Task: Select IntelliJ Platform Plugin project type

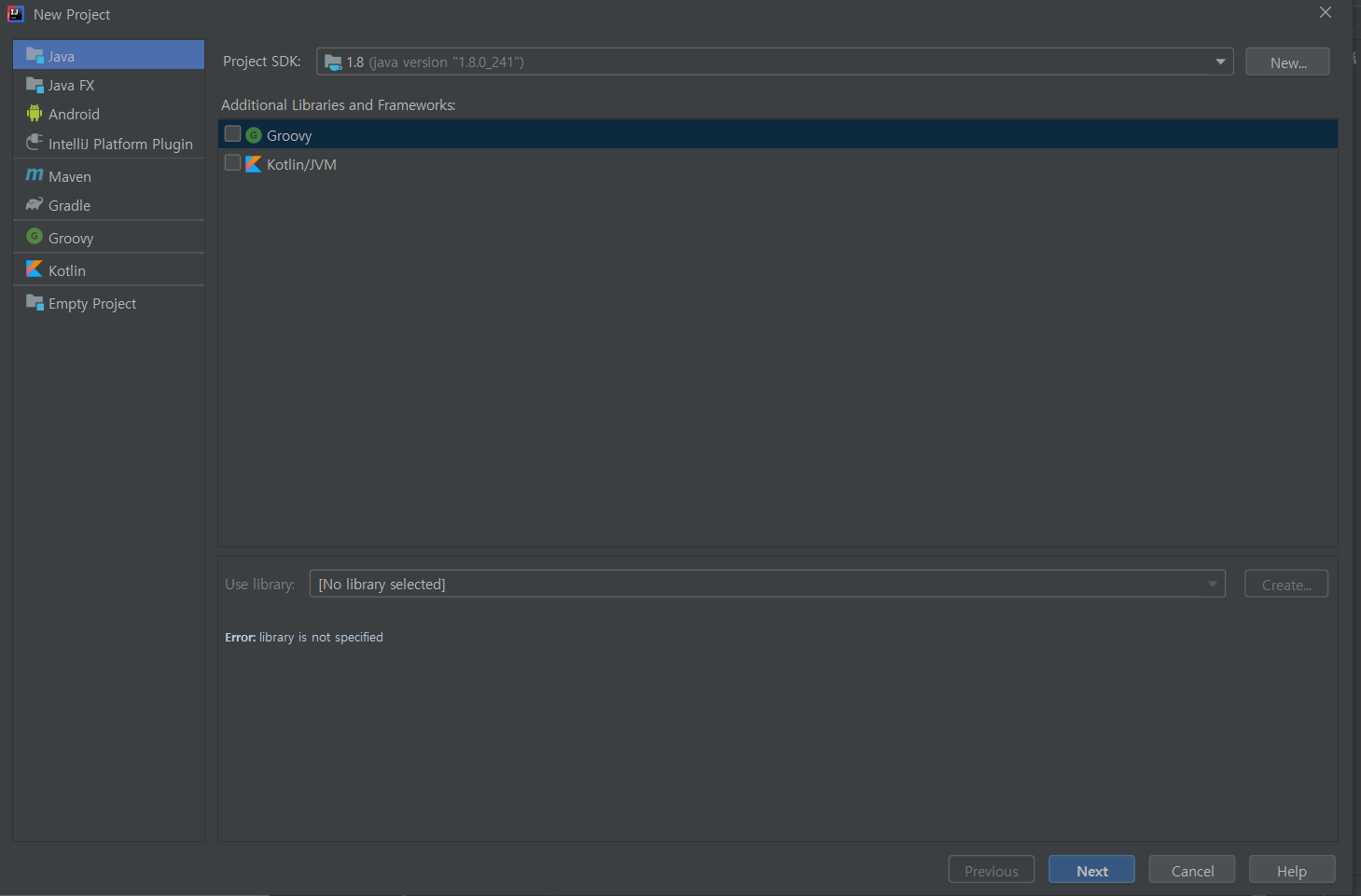Action: click(120, 145)
